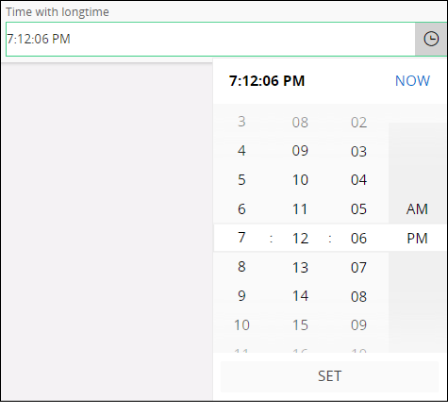Screen dimensions: 448x402
Task: Select second 07 in the seconds column
Action: (359, 267)
